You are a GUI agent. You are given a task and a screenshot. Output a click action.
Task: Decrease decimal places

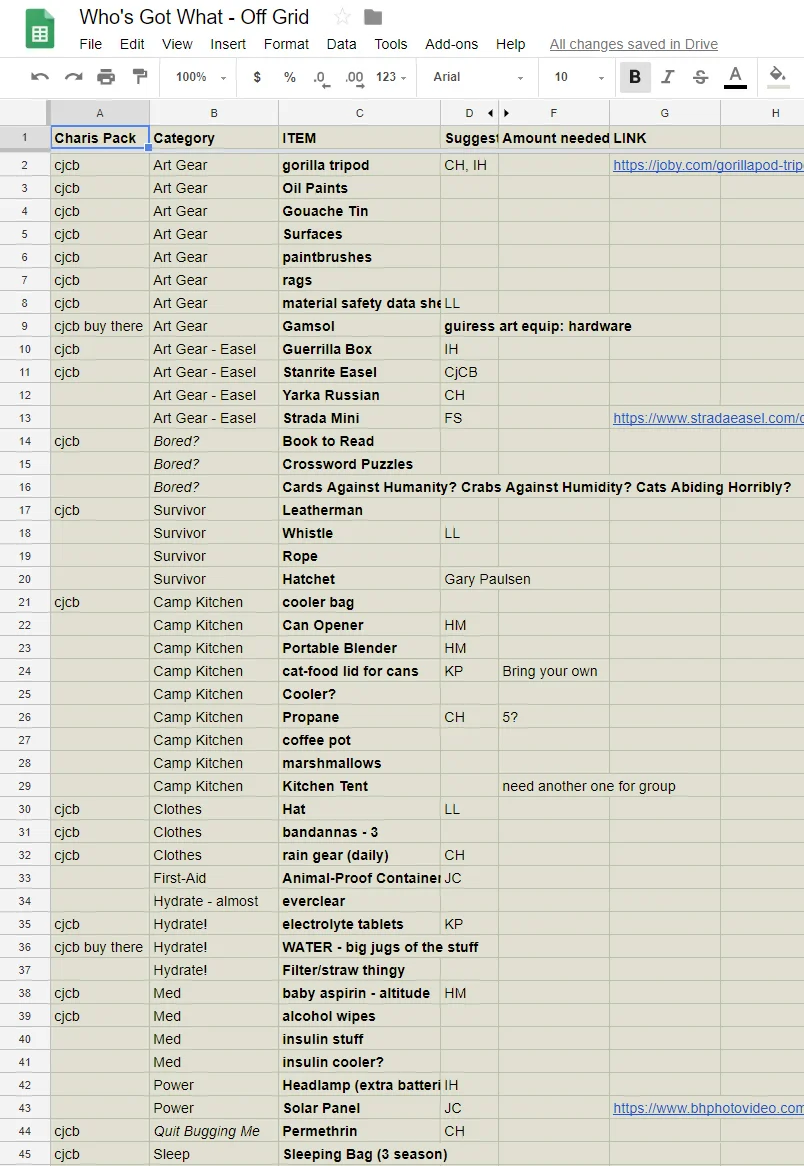(321, 78)
